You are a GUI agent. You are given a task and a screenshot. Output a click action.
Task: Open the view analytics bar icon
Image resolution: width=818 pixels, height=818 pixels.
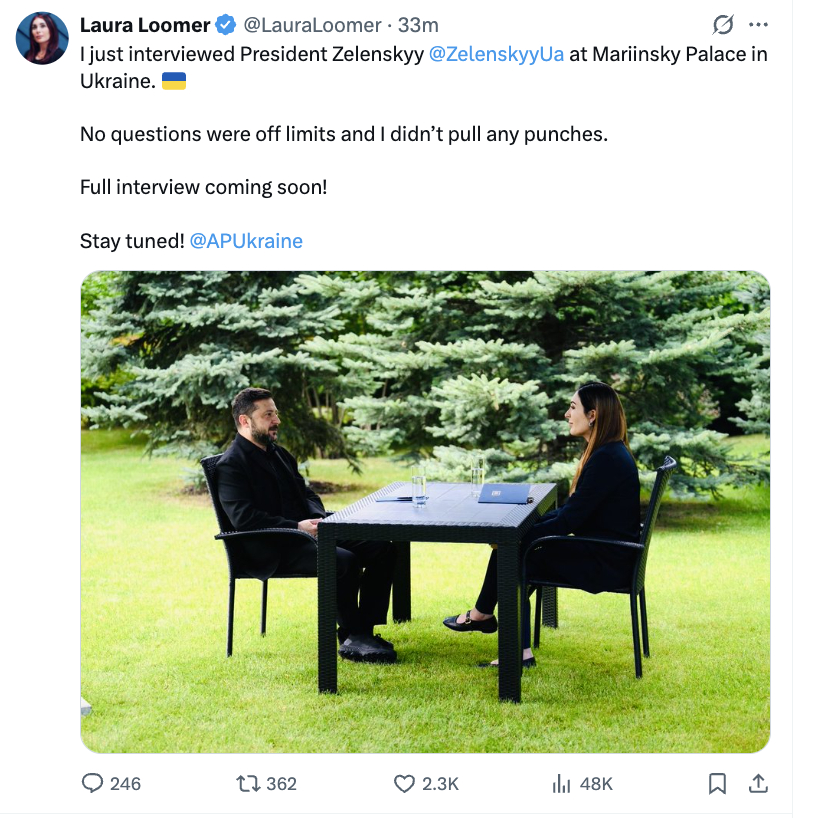(x=561, y=784)
